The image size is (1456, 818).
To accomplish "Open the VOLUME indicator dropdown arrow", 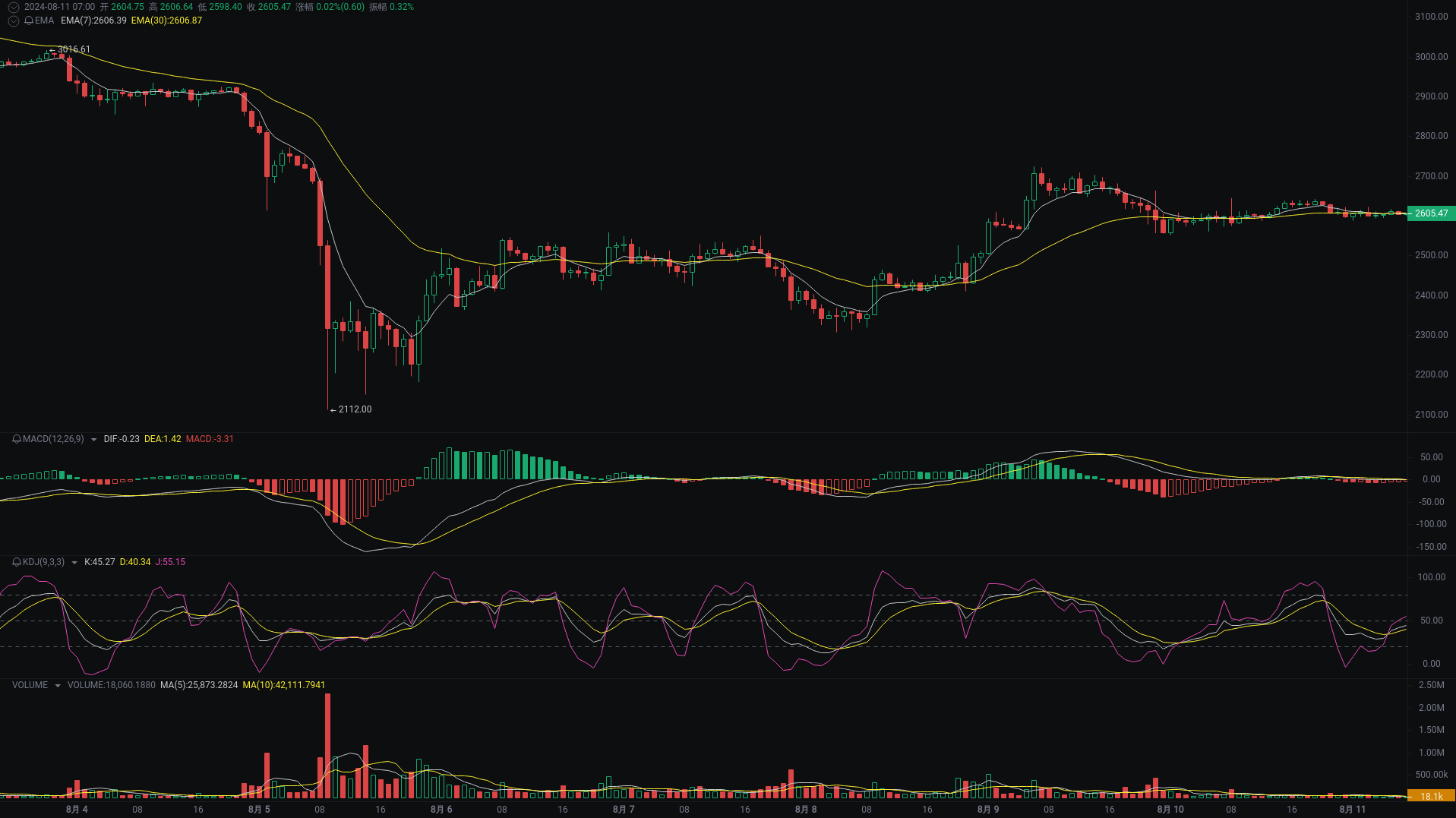I will tap(58, 686).
